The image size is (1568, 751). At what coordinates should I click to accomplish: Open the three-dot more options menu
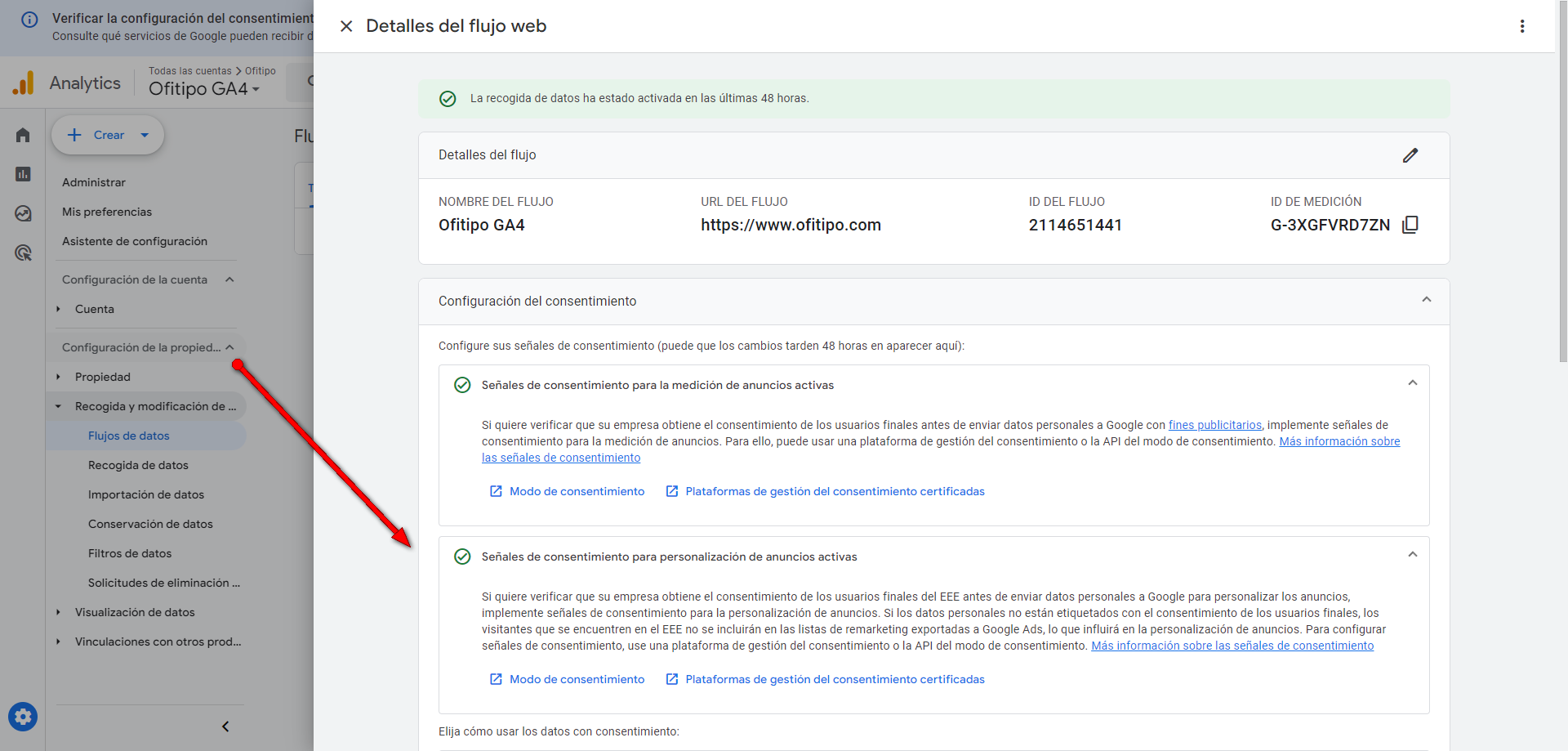point(1521,26)
